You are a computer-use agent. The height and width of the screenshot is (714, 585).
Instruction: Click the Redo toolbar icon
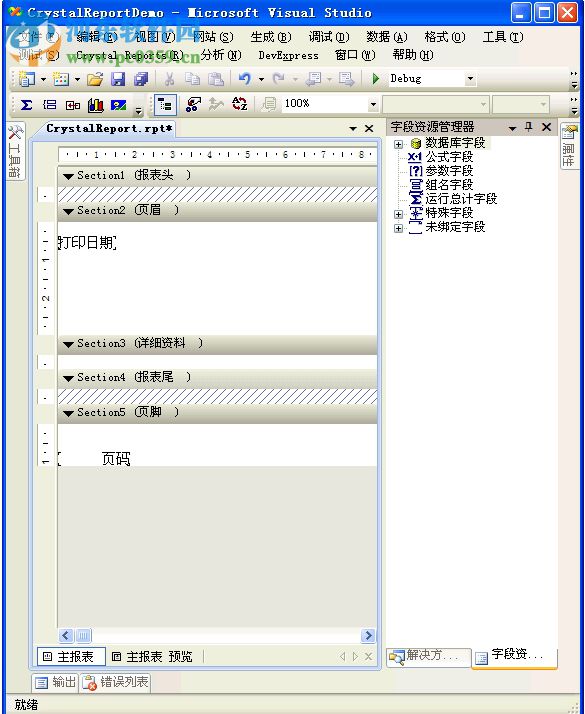(x=278, y=79)
